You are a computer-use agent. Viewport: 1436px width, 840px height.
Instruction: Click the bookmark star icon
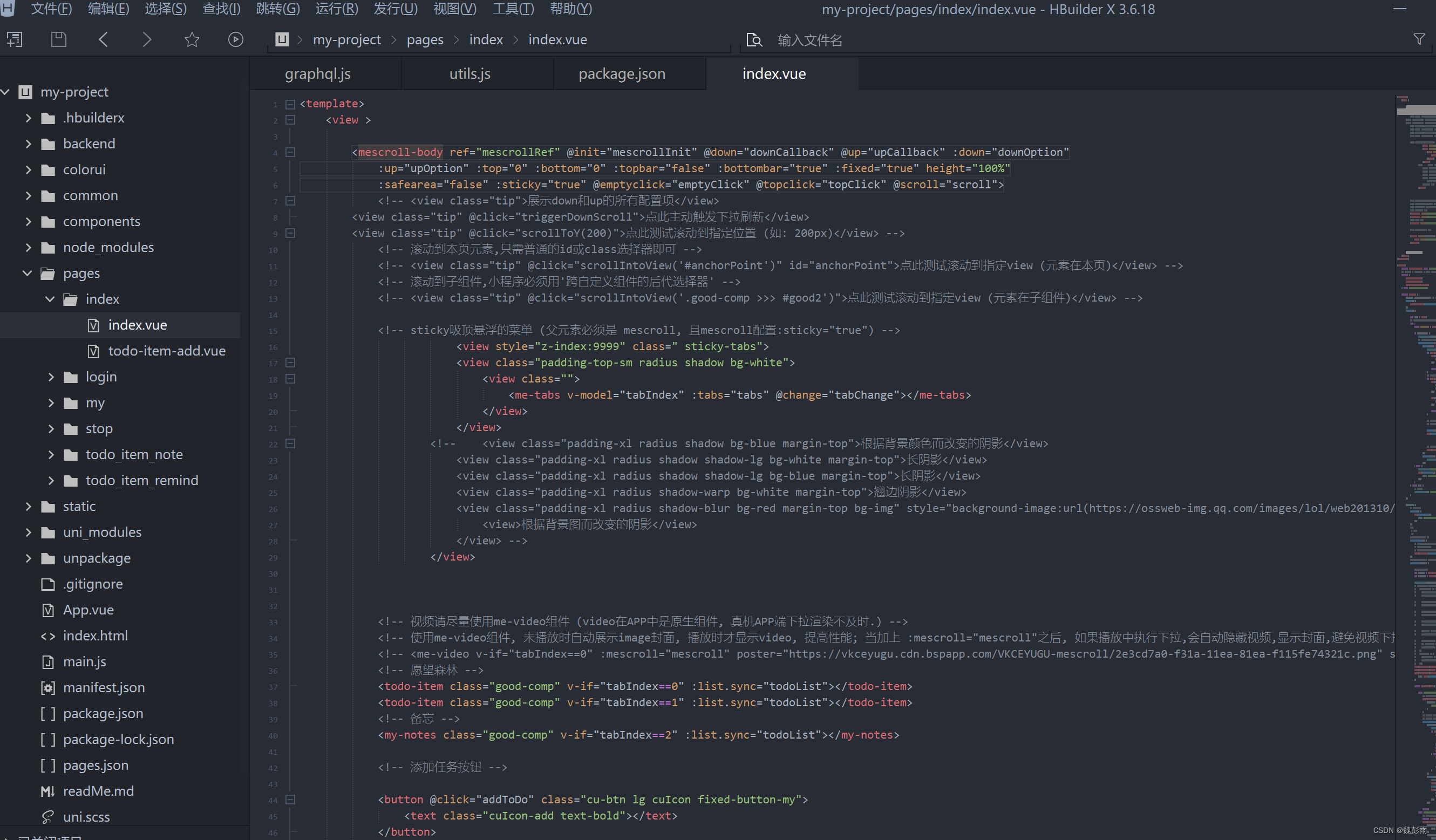tap(192, 39)
